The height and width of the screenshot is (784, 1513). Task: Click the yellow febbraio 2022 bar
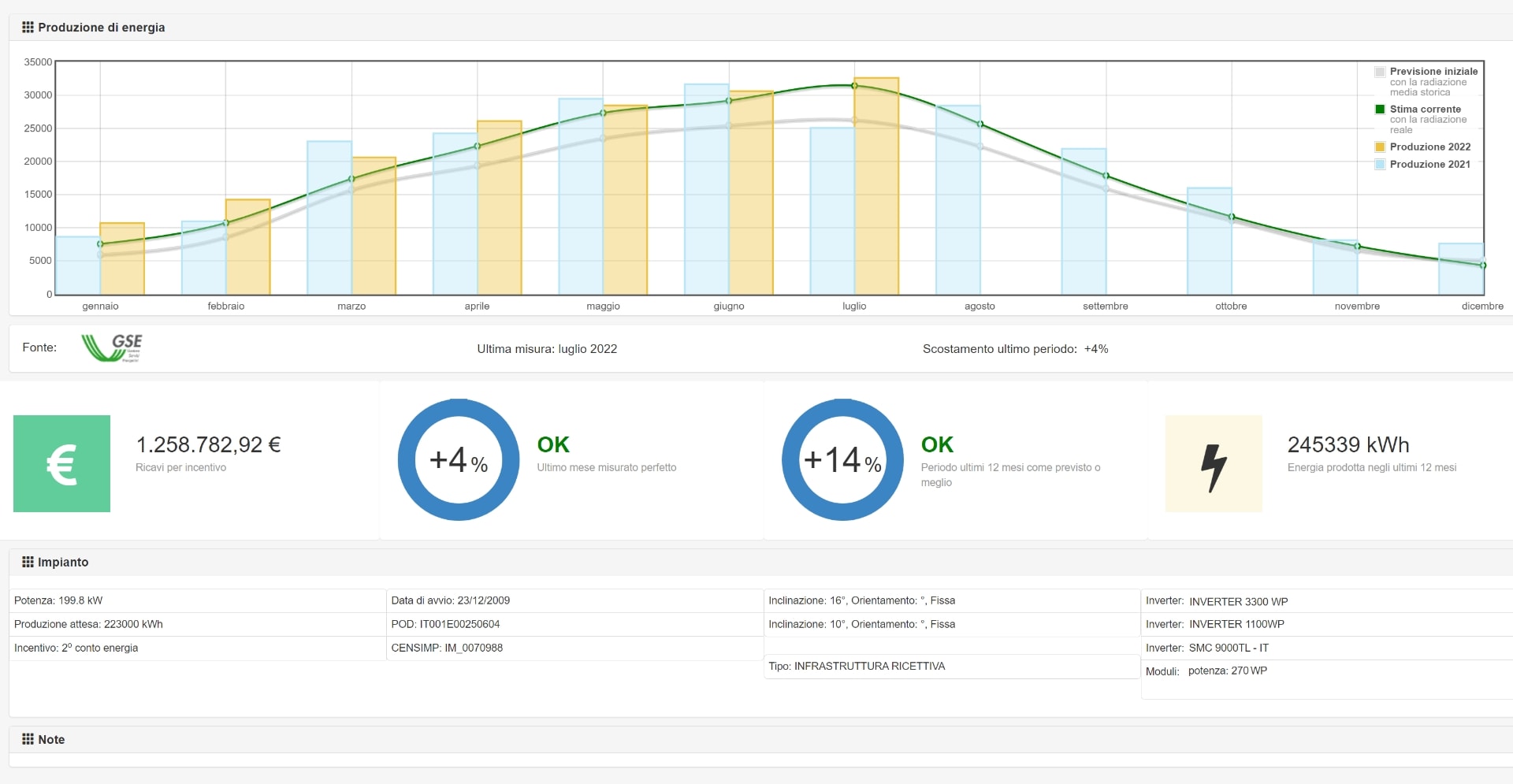click(248, 247)
